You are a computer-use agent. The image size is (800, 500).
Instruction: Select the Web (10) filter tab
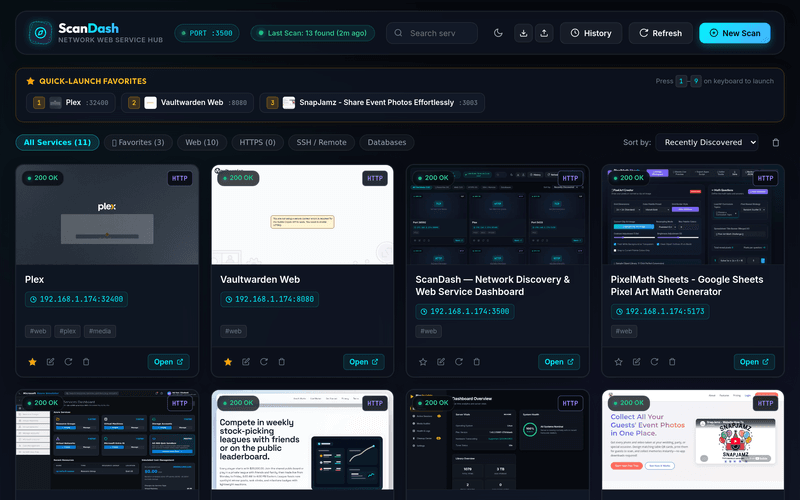(202, 142)
